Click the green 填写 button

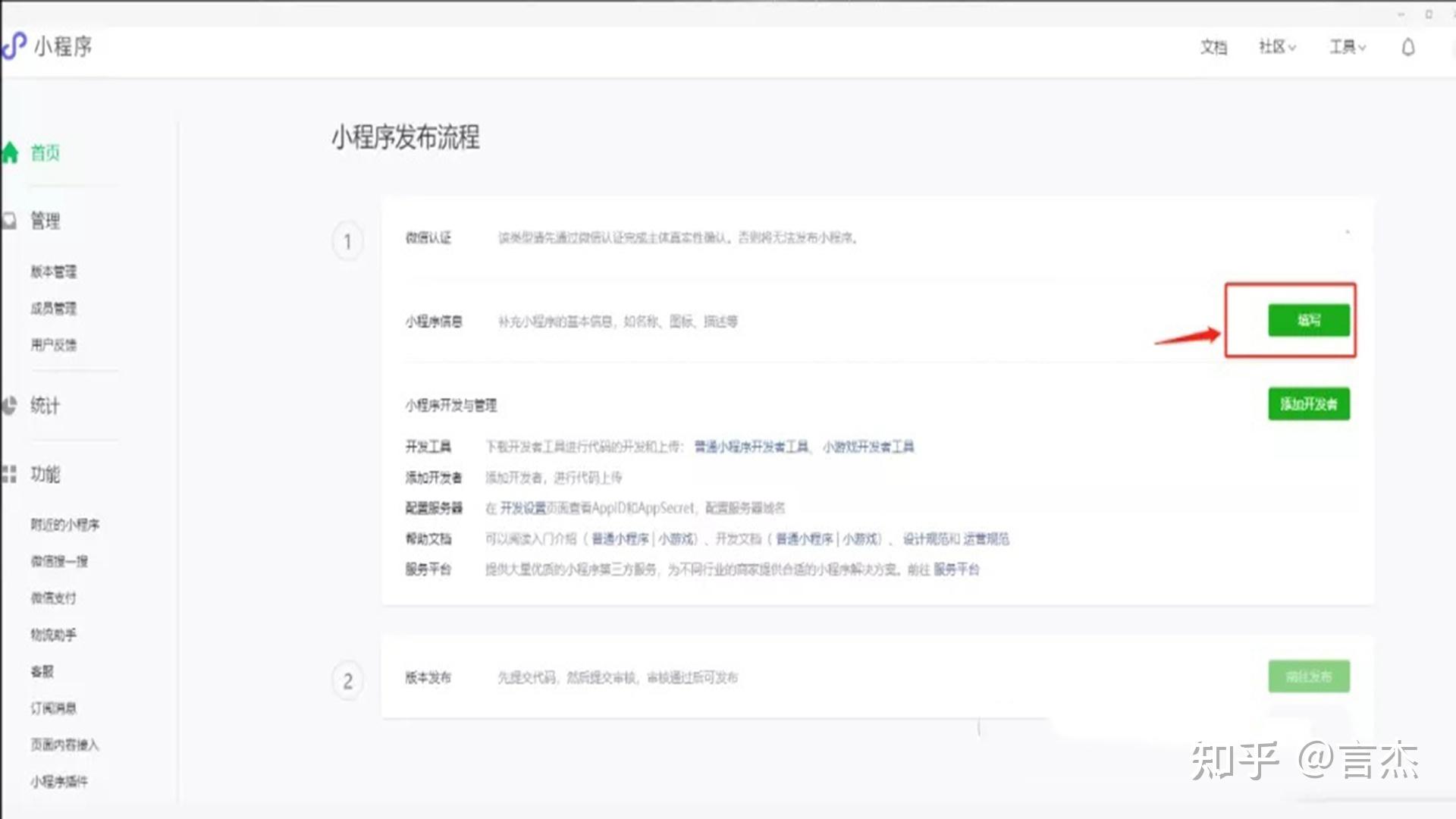click(1309, 319)
